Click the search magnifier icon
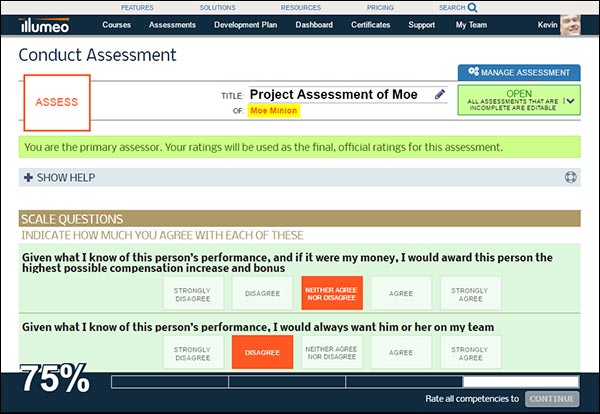The height and width of the screenshot is (414, 600). 473,7
